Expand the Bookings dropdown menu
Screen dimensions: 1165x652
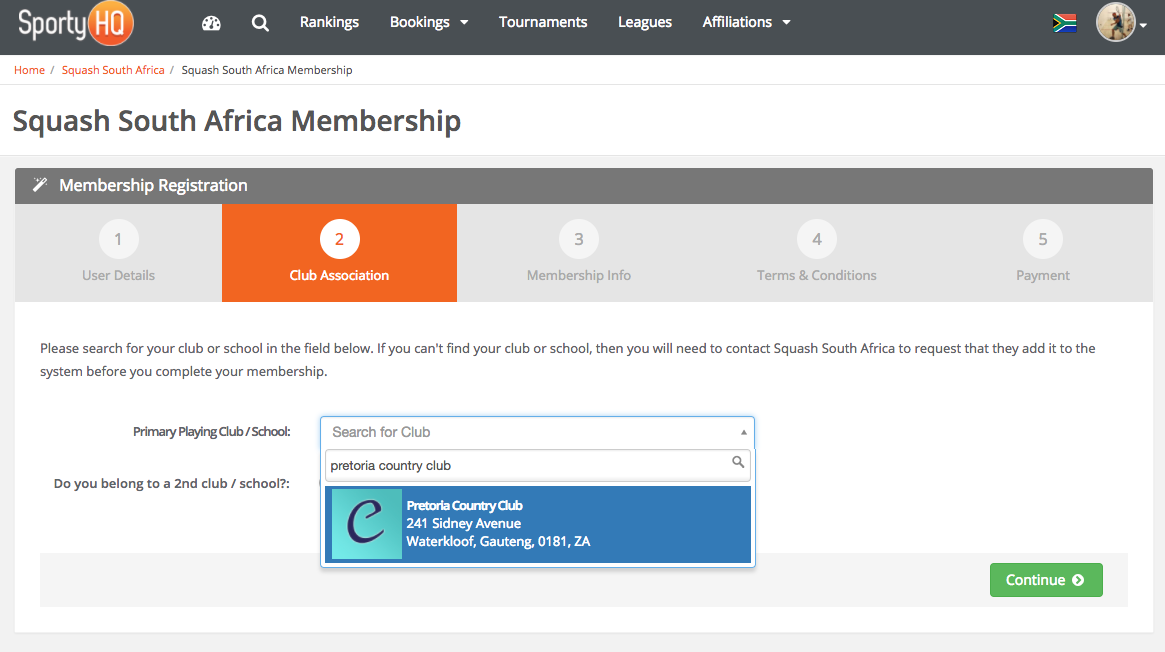click(x=429, y=22)
